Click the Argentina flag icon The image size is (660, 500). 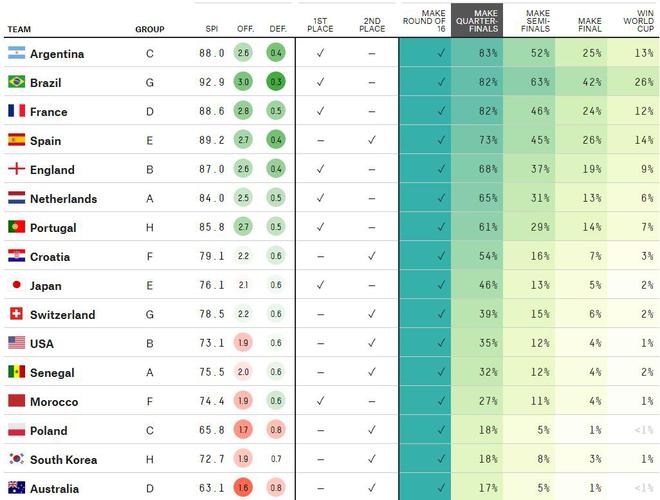[16, 53]
